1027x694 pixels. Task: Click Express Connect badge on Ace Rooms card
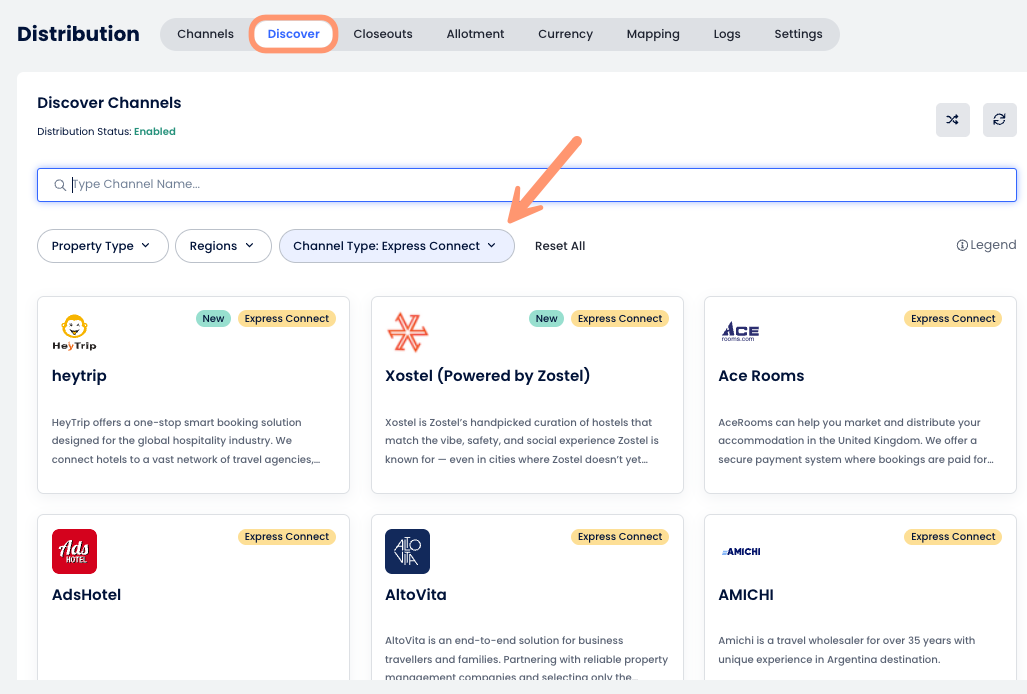[x=953, y=319]
